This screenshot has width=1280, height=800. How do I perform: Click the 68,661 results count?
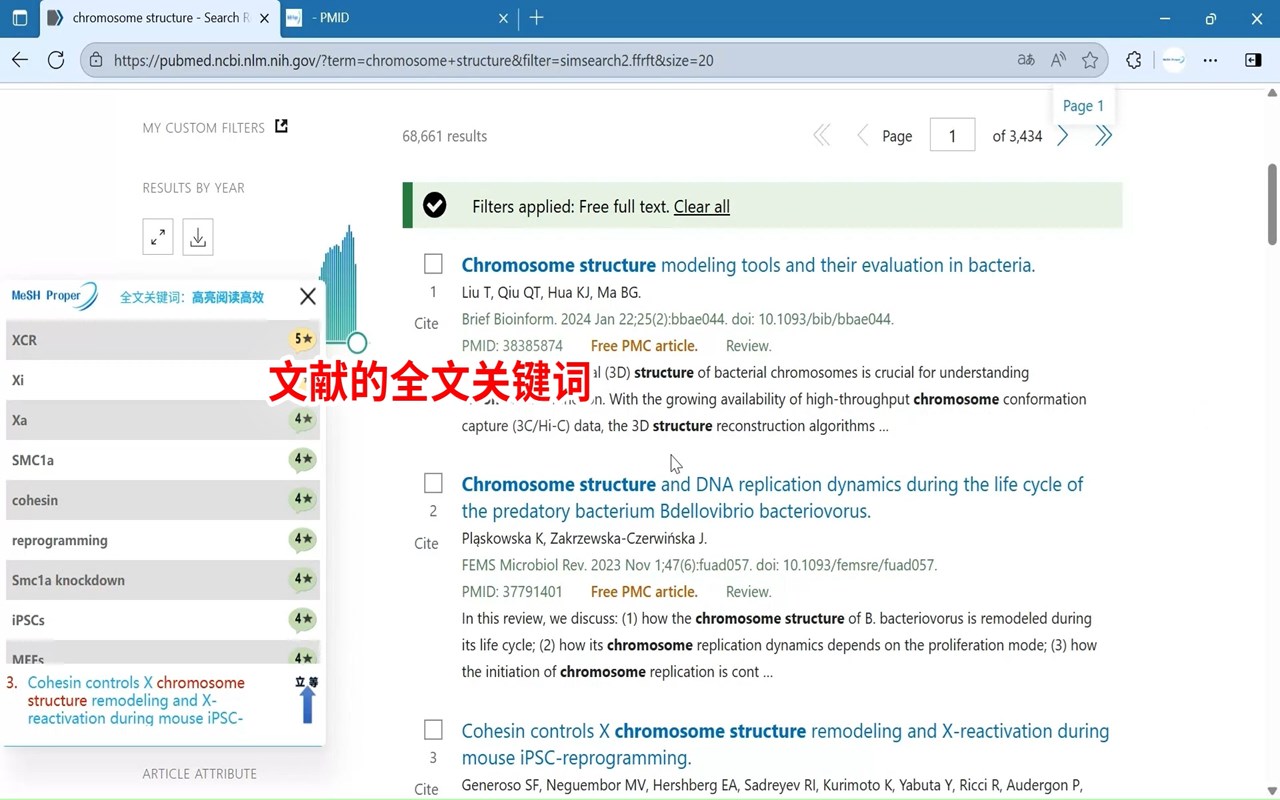coord(445,136)
